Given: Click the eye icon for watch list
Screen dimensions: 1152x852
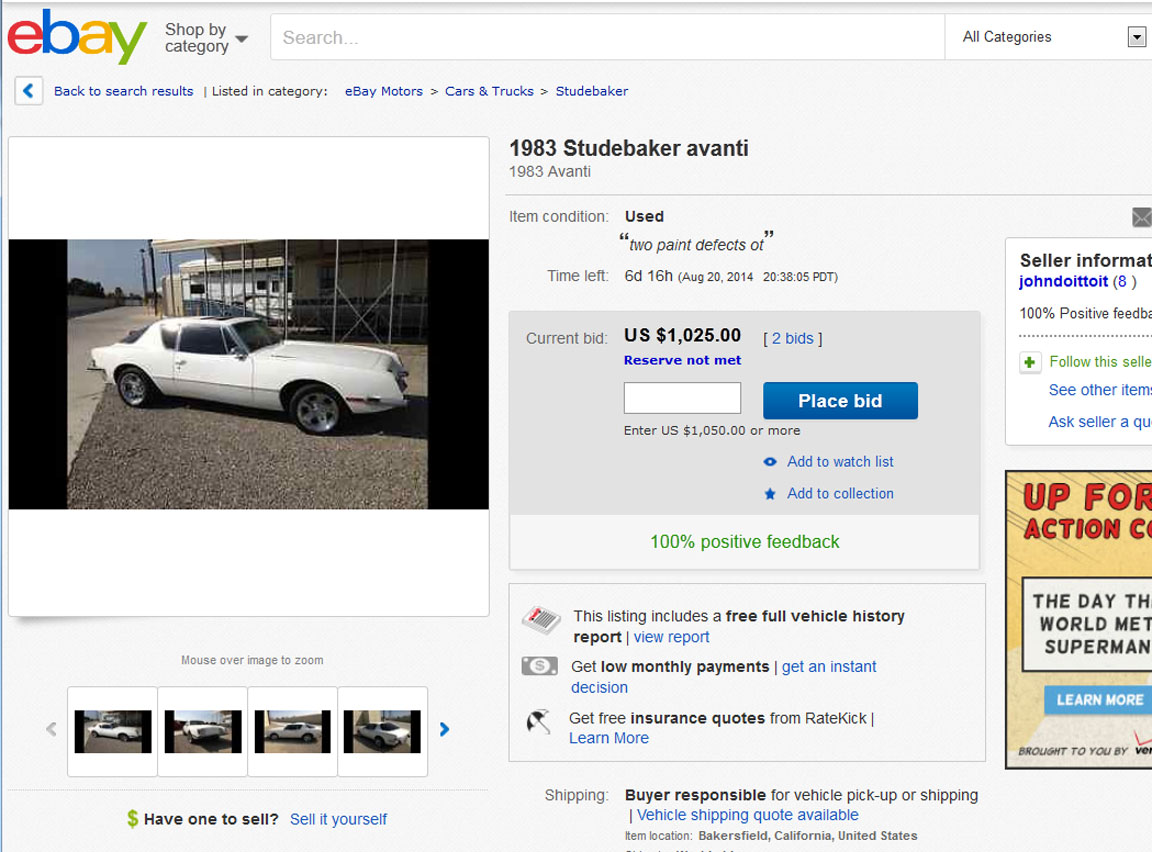Looking at the screenshot, I should click(770, 462).
